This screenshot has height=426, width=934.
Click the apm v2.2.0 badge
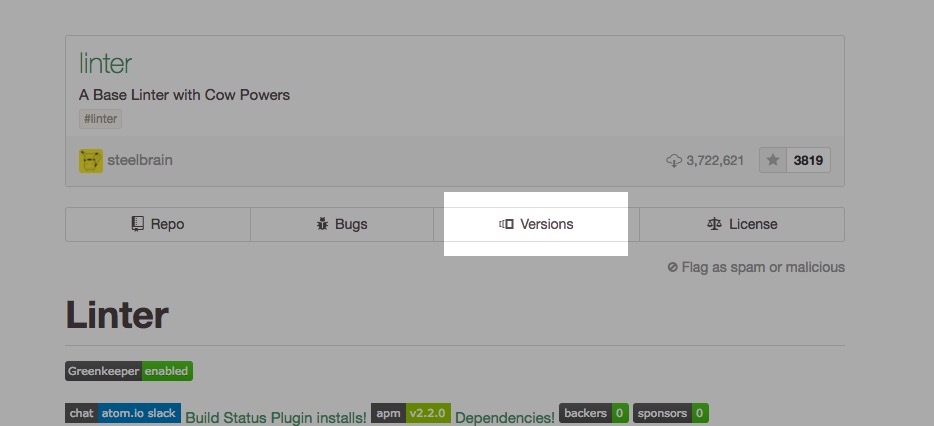pos(411,413)
